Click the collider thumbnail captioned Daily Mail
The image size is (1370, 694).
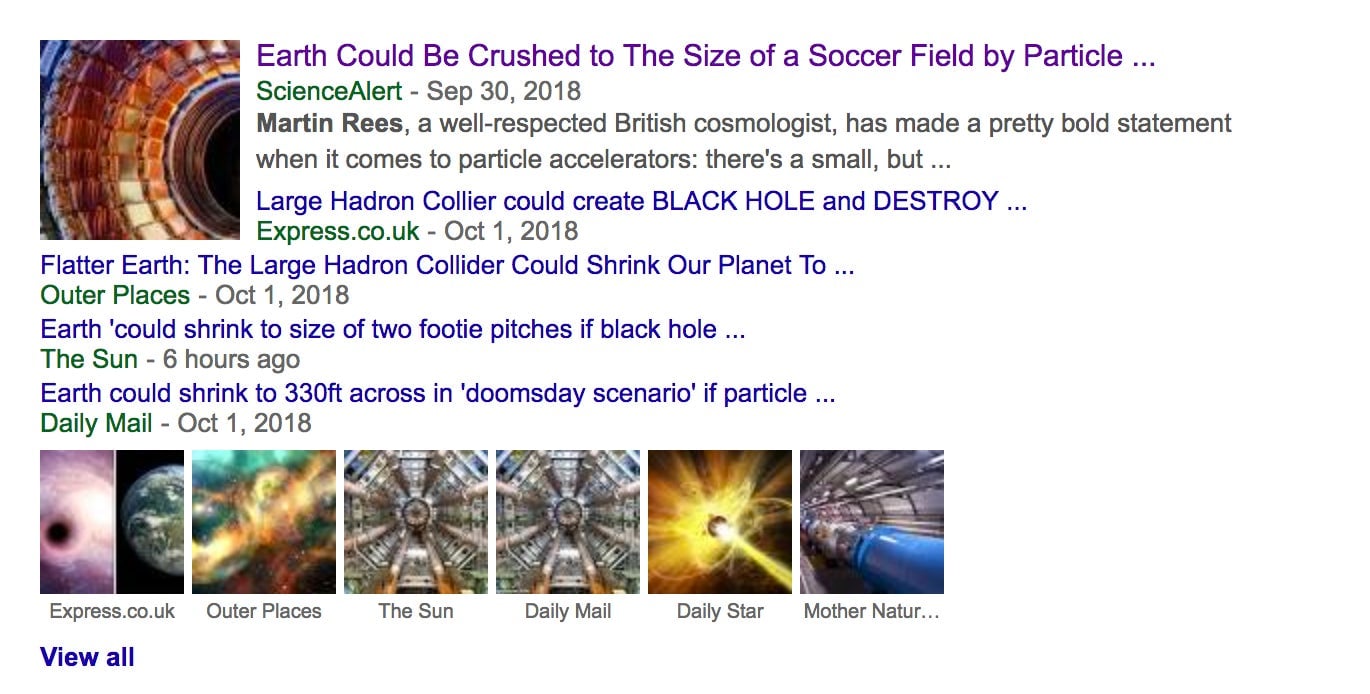568,522
